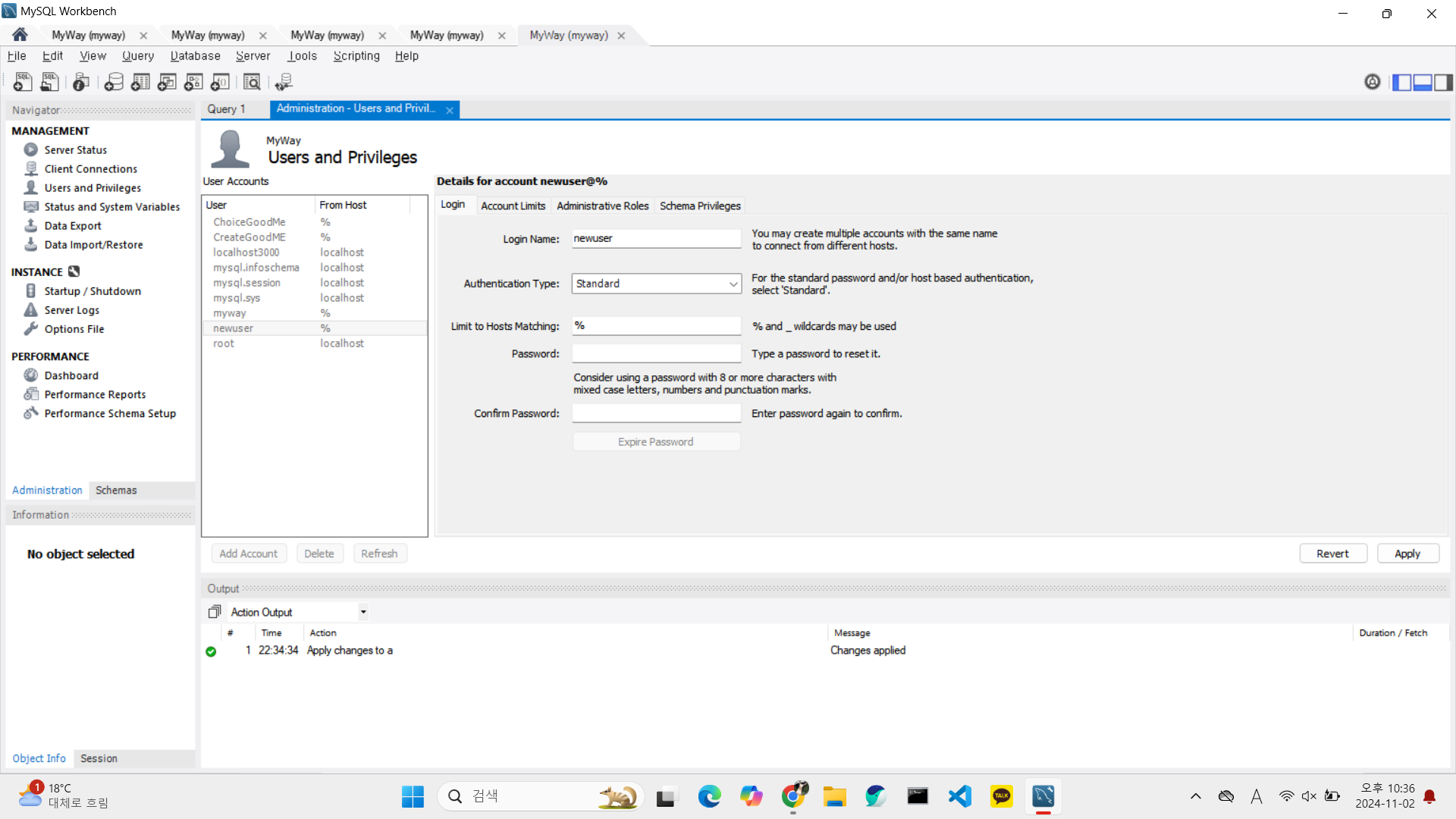1456x819 pixels.
Task: Switch to Schema Privileges tab
Action: coord(699,206)
